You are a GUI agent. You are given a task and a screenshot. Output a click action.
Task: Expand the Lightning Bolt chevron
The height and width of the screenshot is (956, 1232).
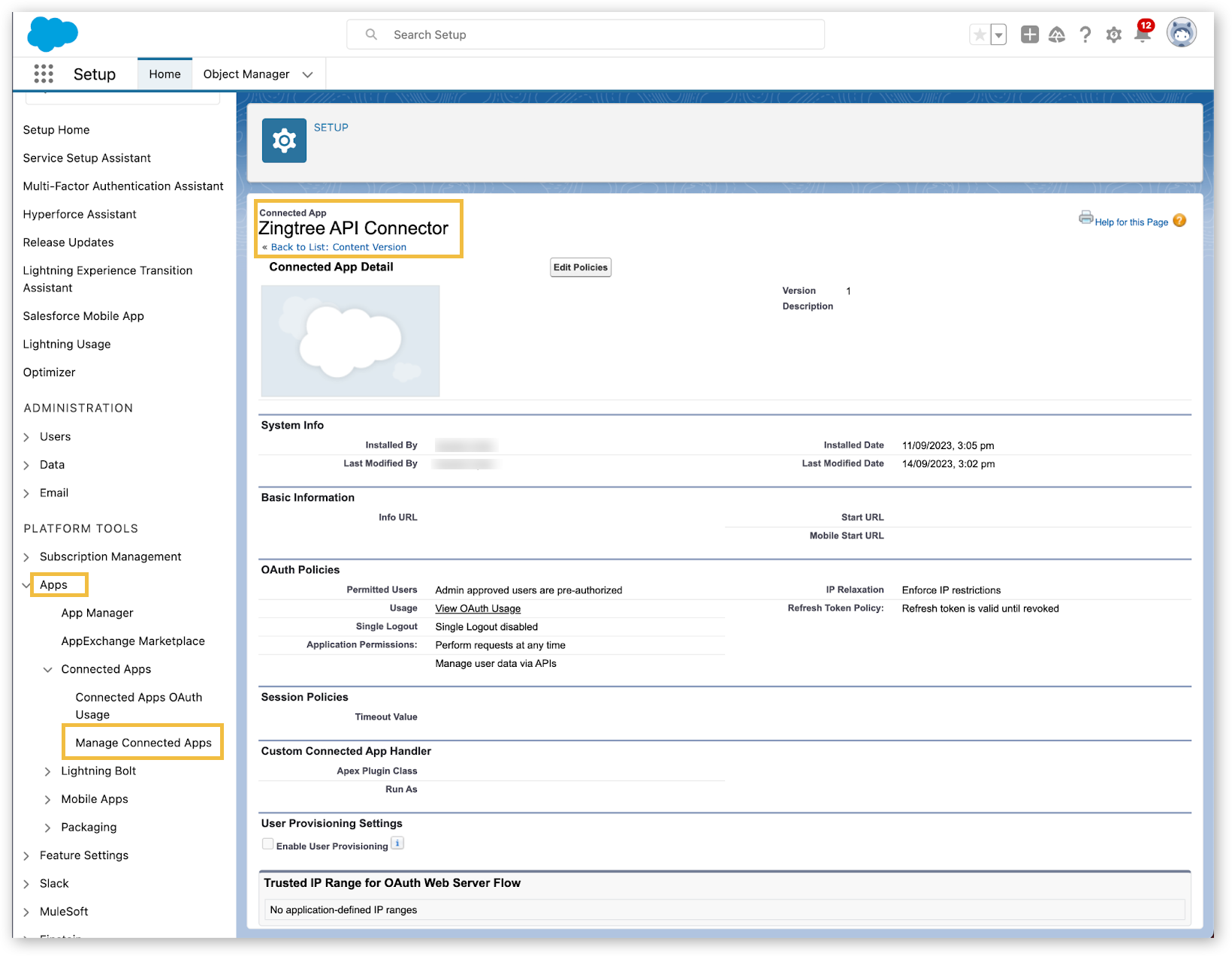(x=48, y=771)
